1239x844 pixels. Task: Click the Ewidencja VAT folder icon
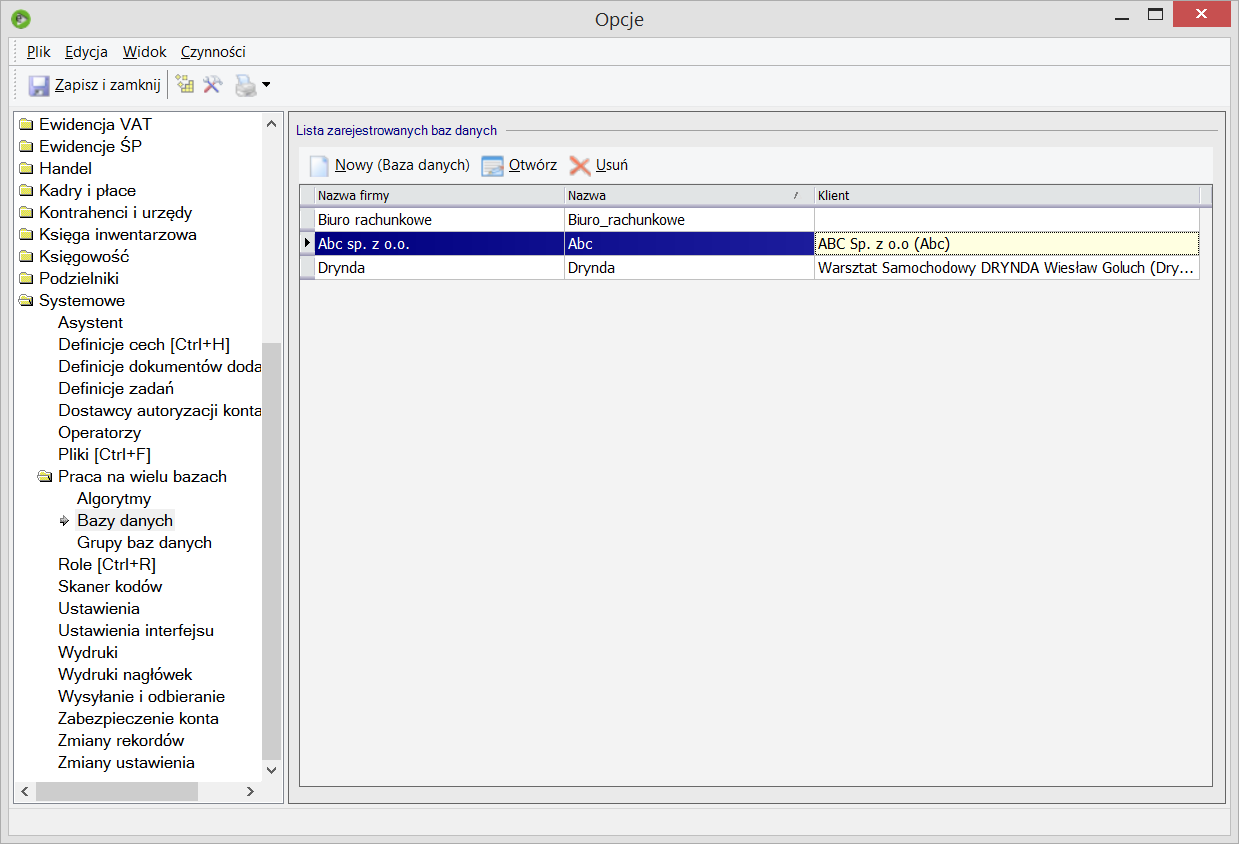tap(26, 125)
